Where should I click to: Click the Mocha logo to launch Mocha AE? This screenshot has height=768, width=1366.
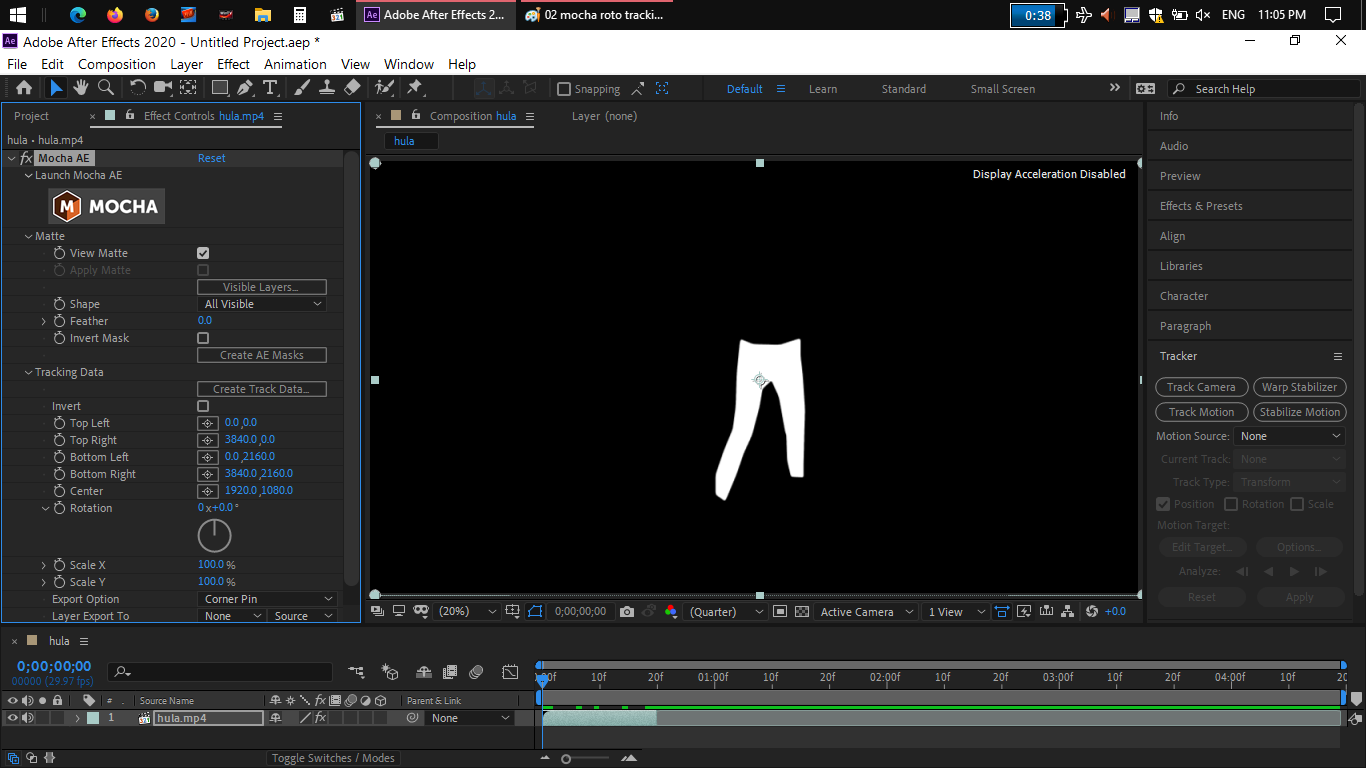pos(107,207)
